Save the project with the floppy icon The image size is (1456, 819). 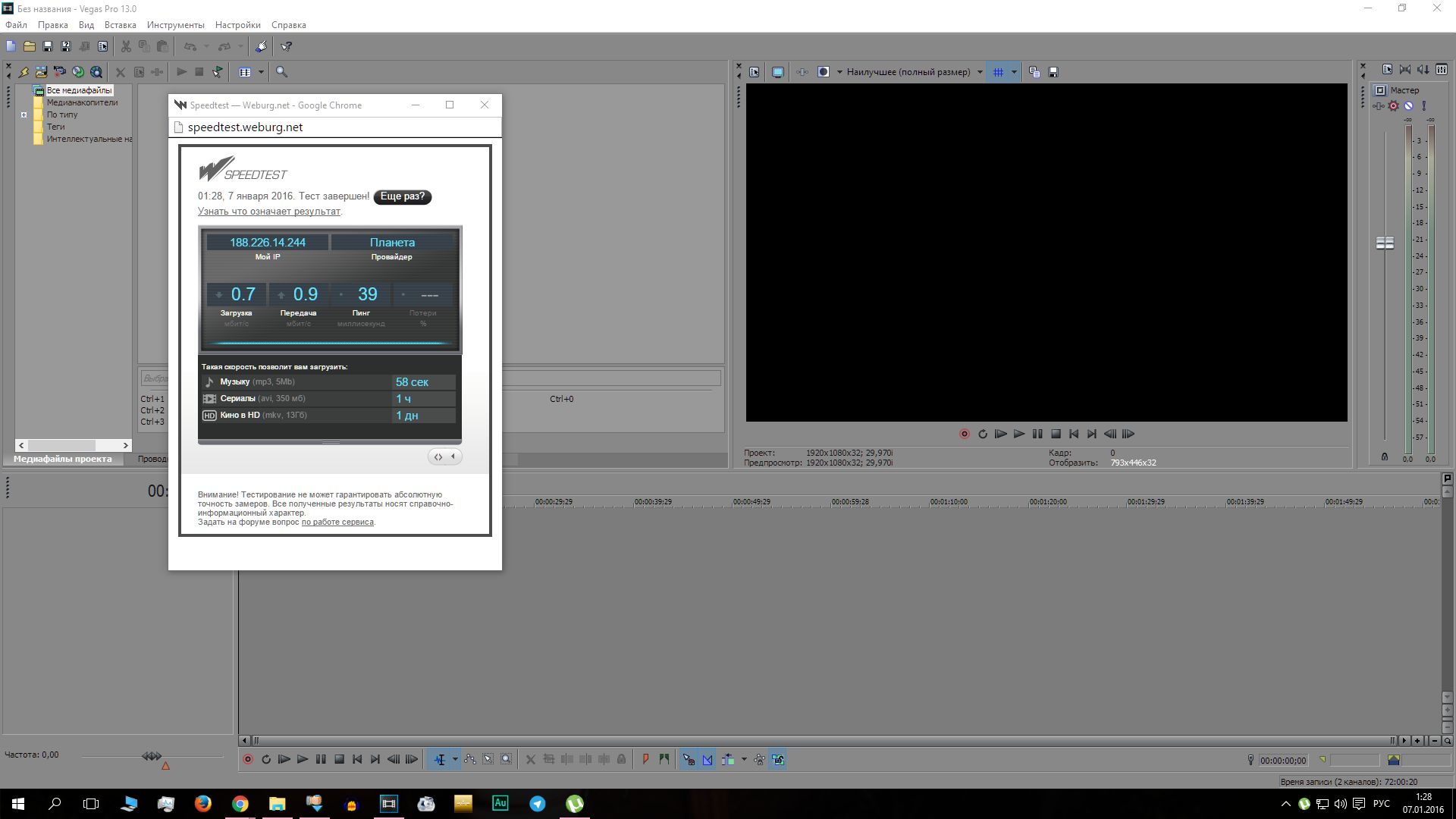click(48, 46)
